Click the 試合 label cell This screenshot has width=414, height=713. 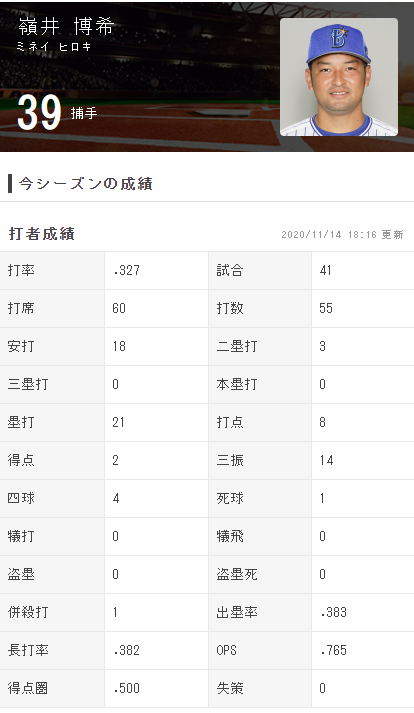pyautogui.click(x=260, y=271)
